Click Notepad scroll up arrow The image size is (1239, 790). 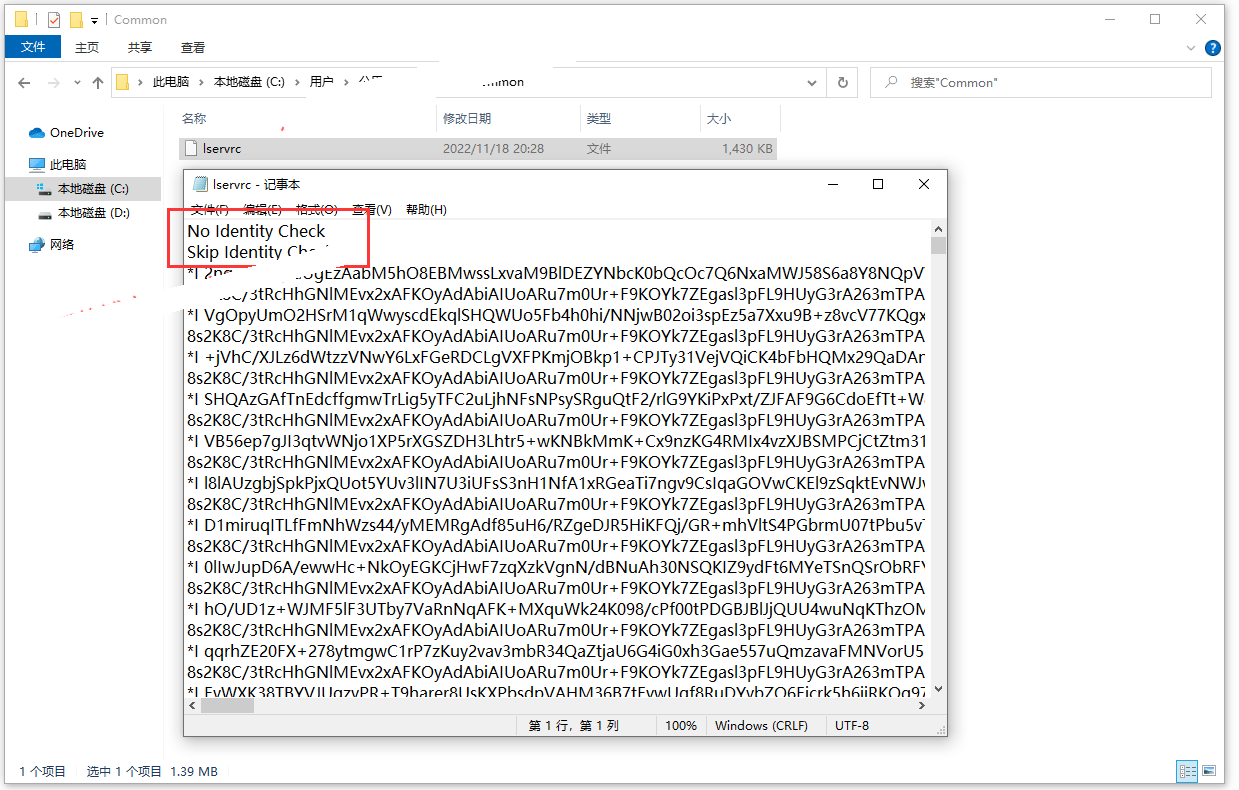tap(938, 228)
